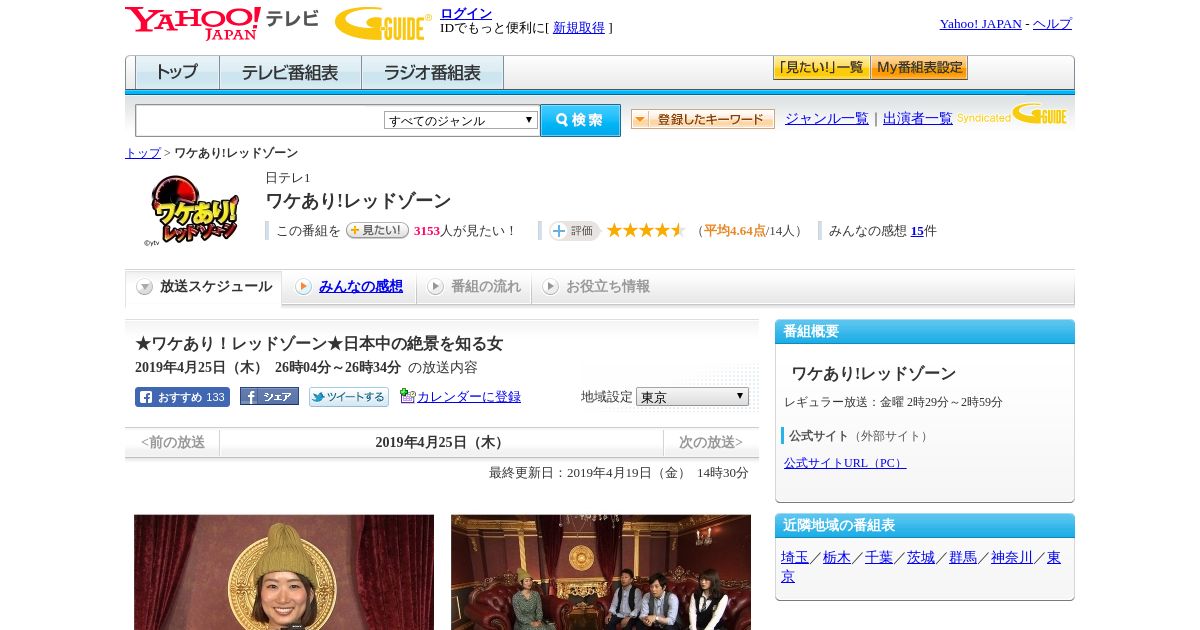Select 栃木 in nearby regions
This screenshot has height=630, width=1200.
coord(837,558)
